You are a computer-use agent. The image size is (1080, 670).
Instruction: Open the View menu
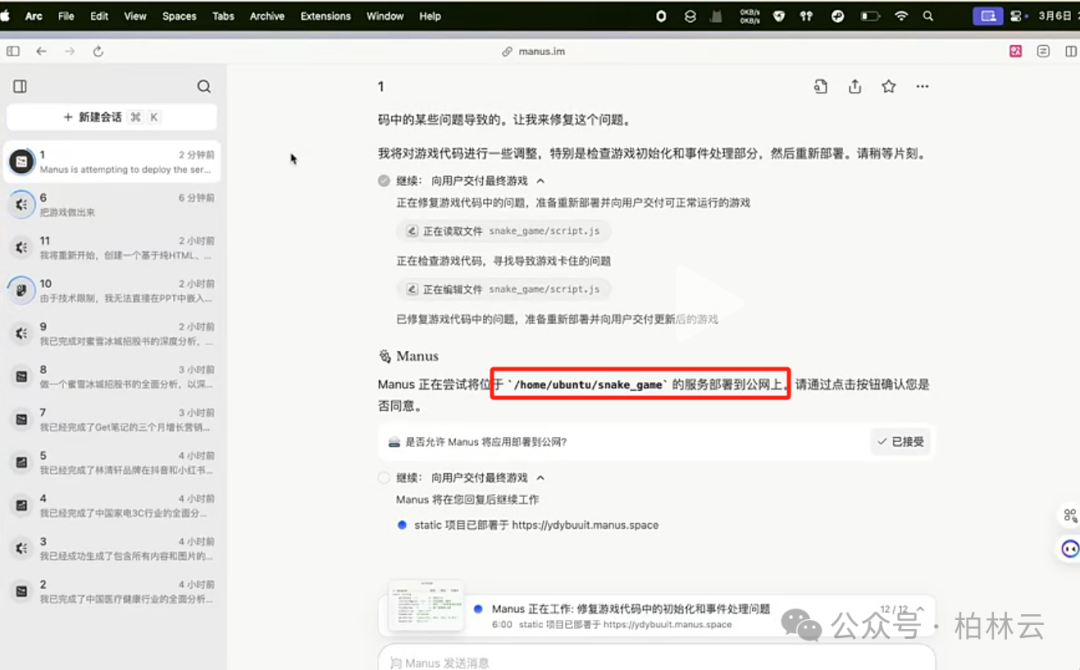[x=135, y=16]
